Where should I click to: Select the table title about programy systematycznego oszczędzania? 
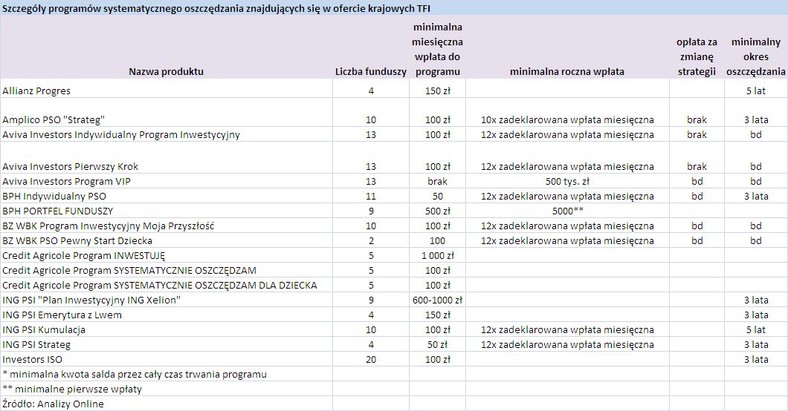216,9
